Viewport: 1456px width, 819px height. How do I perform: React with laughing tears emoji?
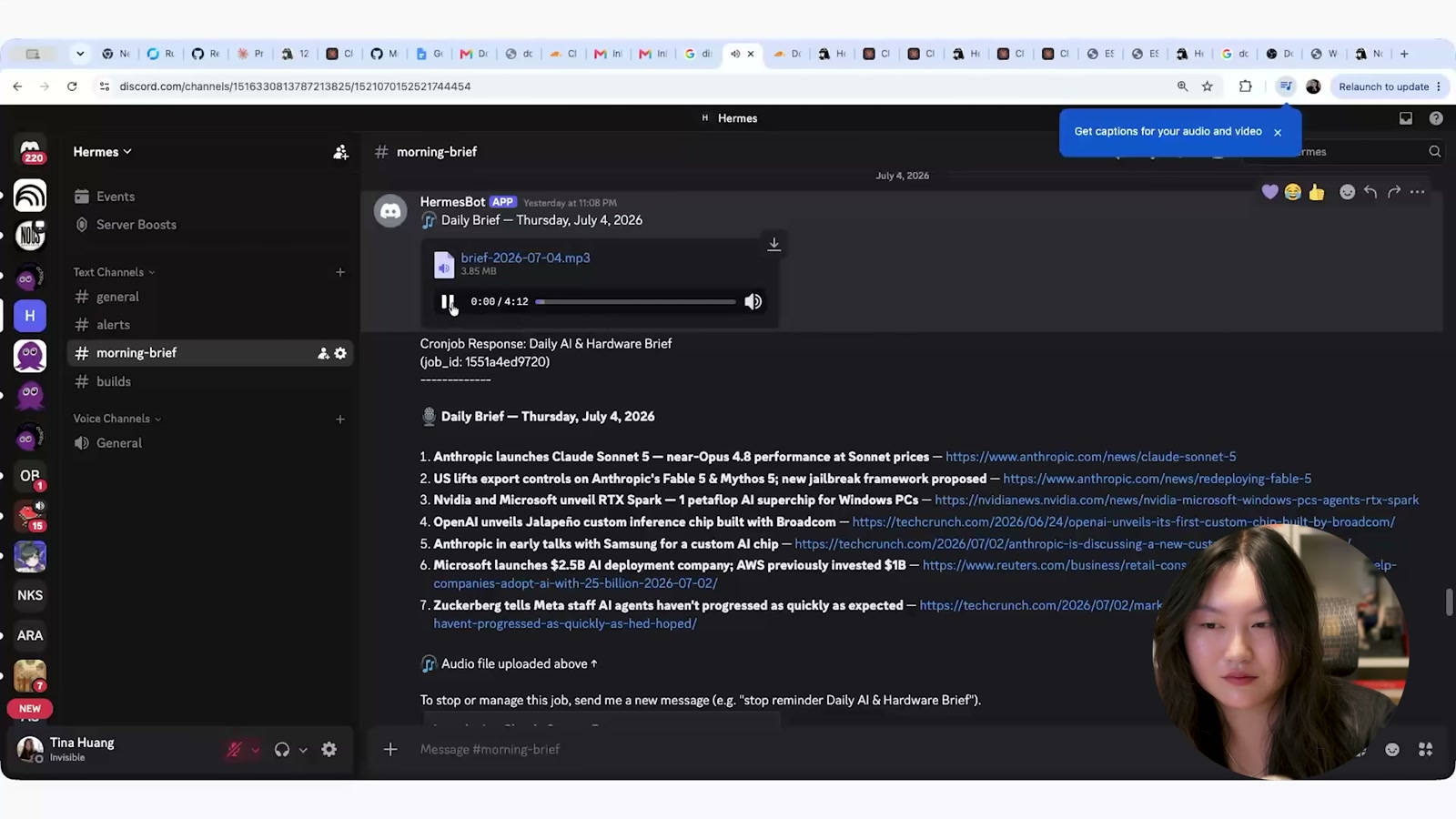(x=1293, y=192)
